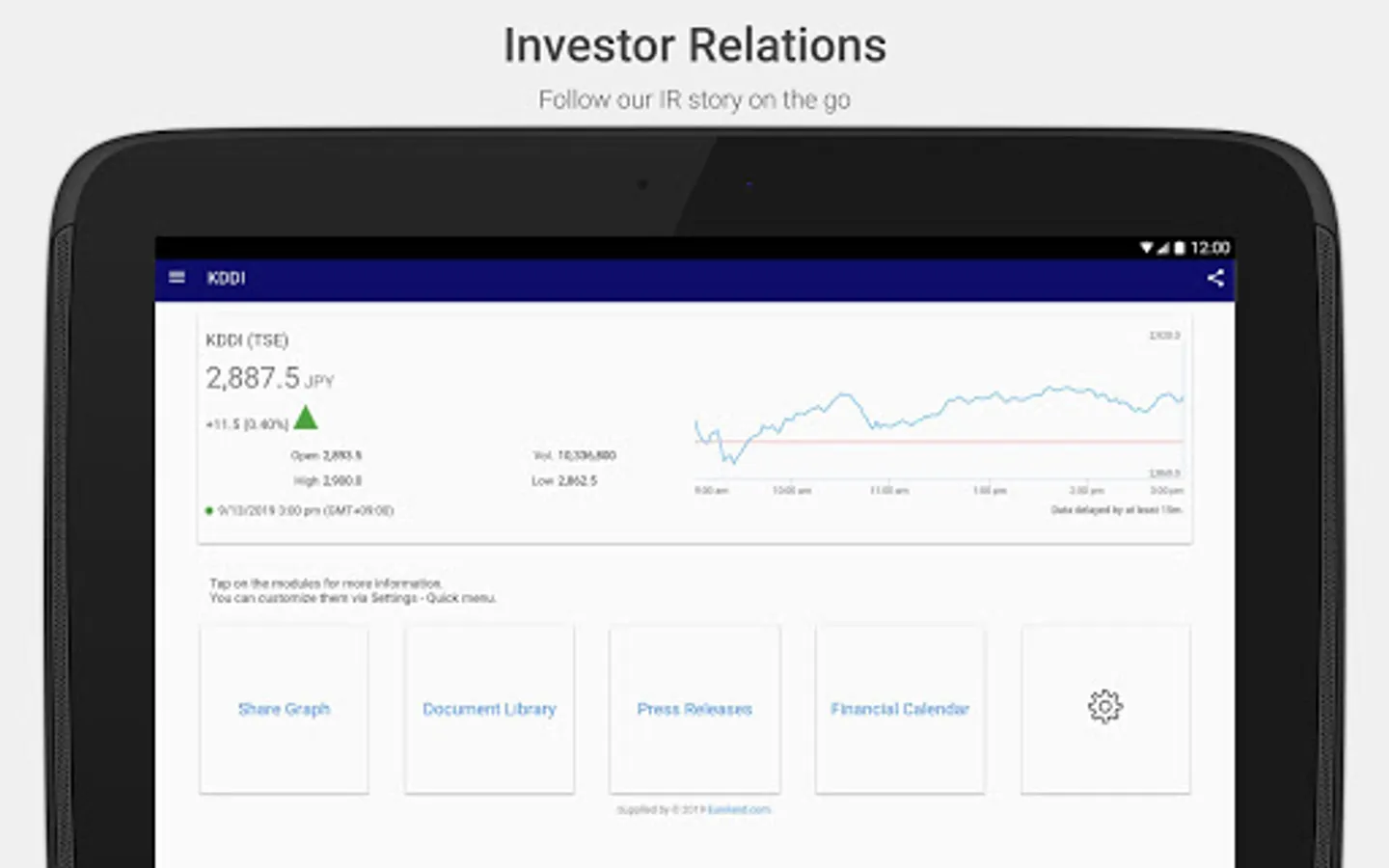1389x868 pixels.
Task: Tap the share icon in header
Action: pos(1215,278)
